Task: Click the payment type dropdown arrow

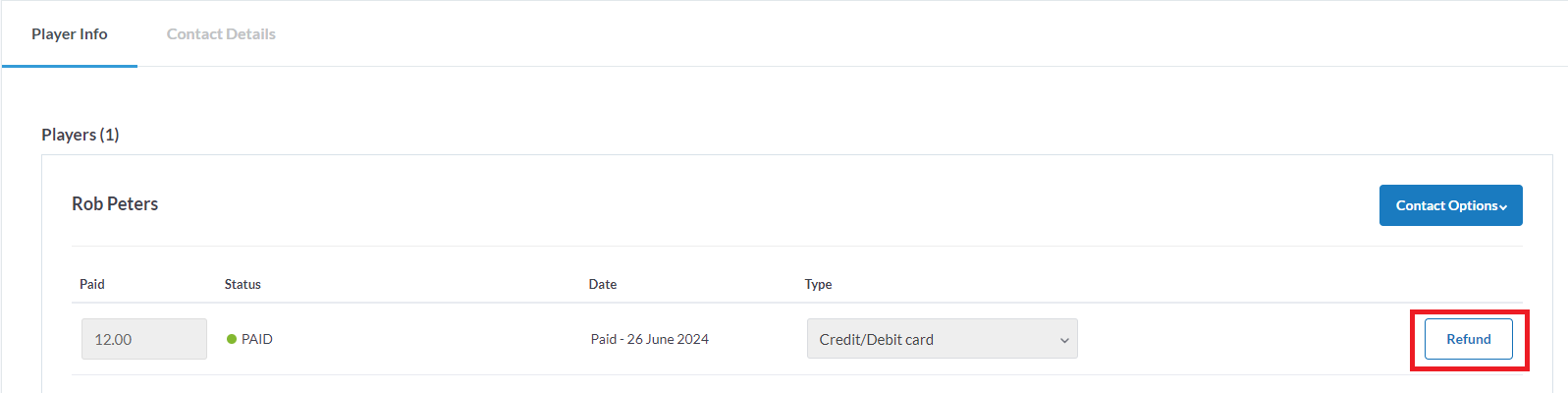Action: pos(1064,340)
